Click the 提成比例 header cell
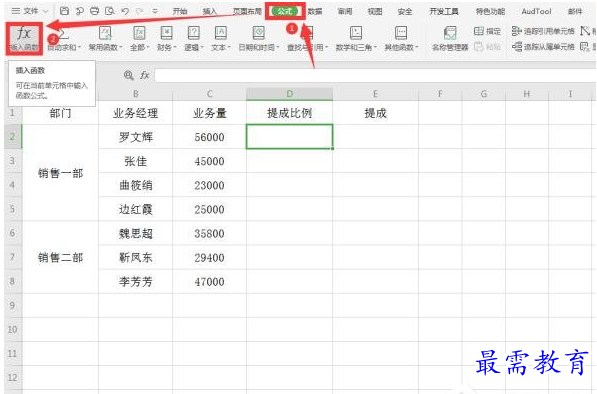Screen dimensions: 597x394 tap(290, 113)
